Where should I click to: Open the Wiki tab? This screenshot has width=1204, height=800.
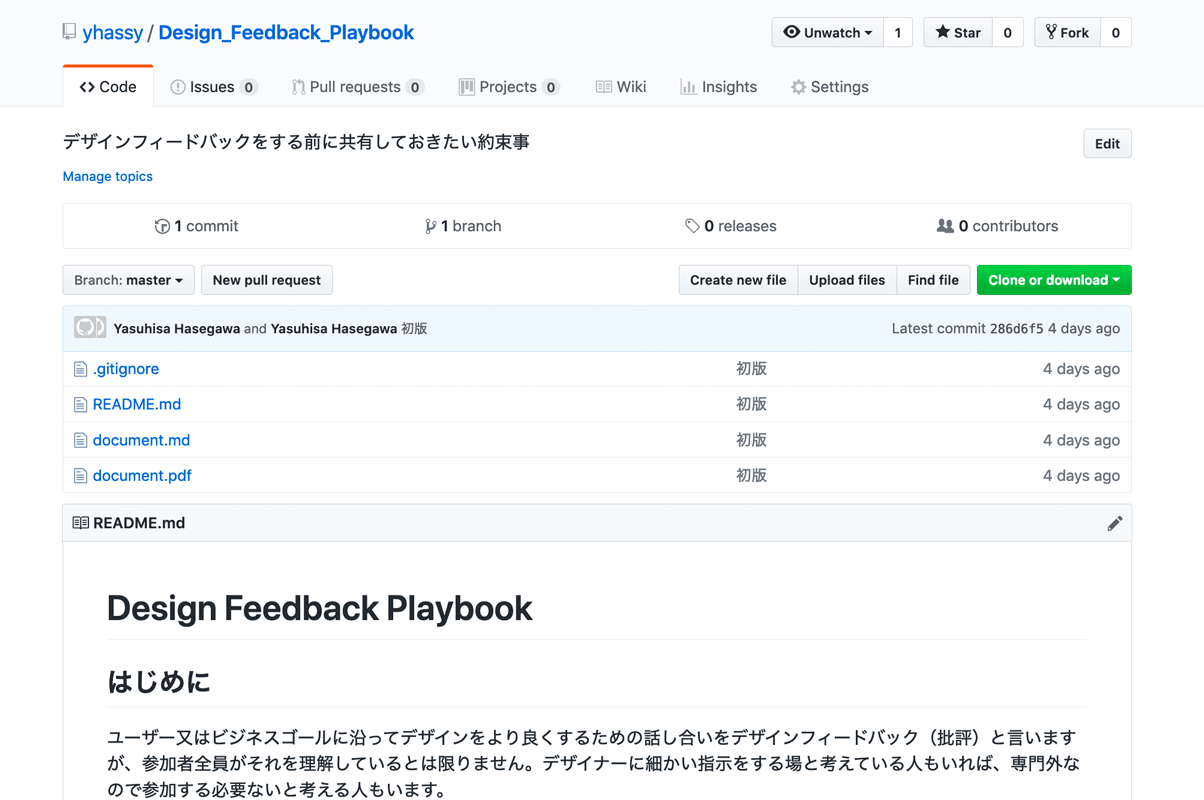coord(621,87)
